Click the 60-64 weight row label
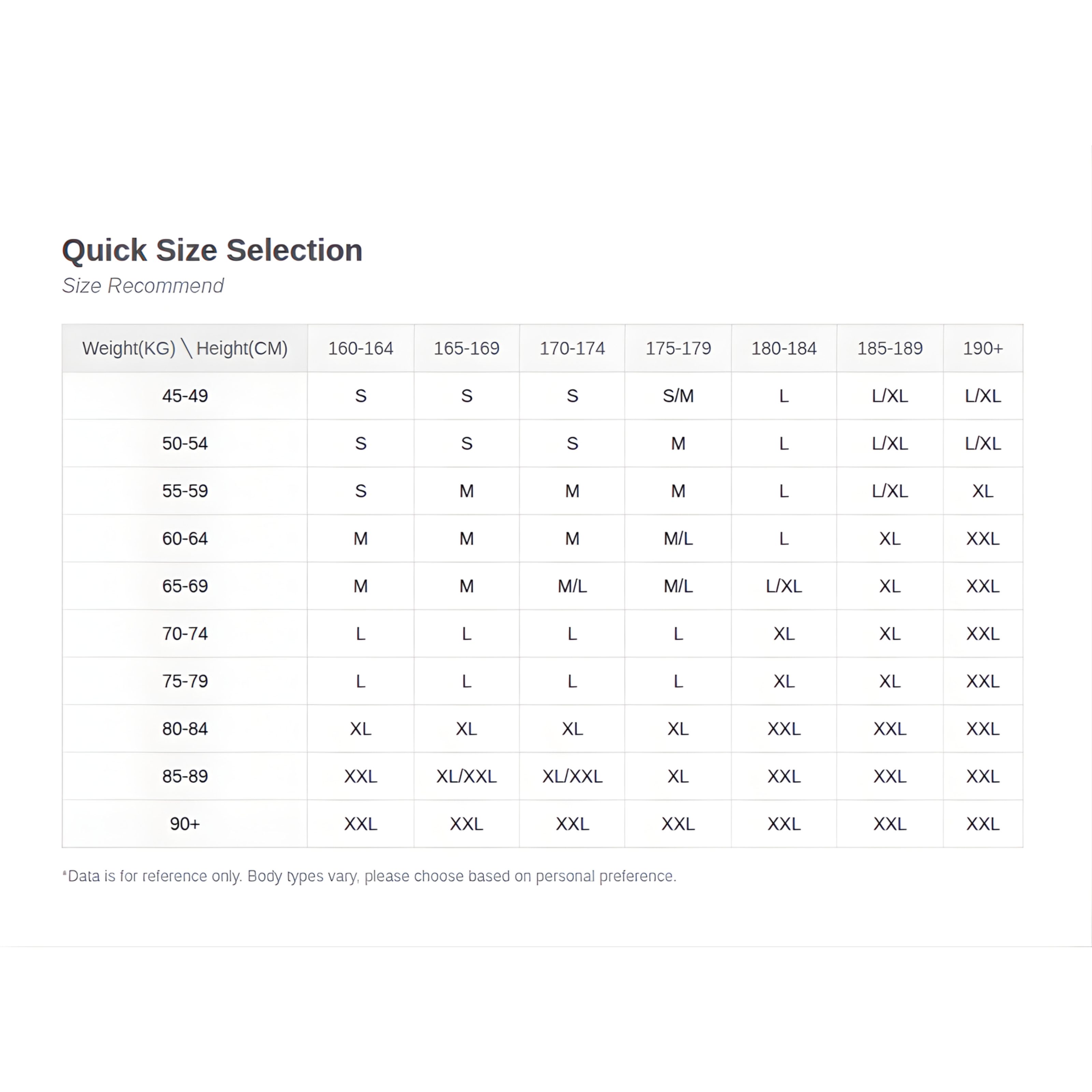This screenshot has height=1092, width=1092. pyautogui.click(x=185, y=538)
